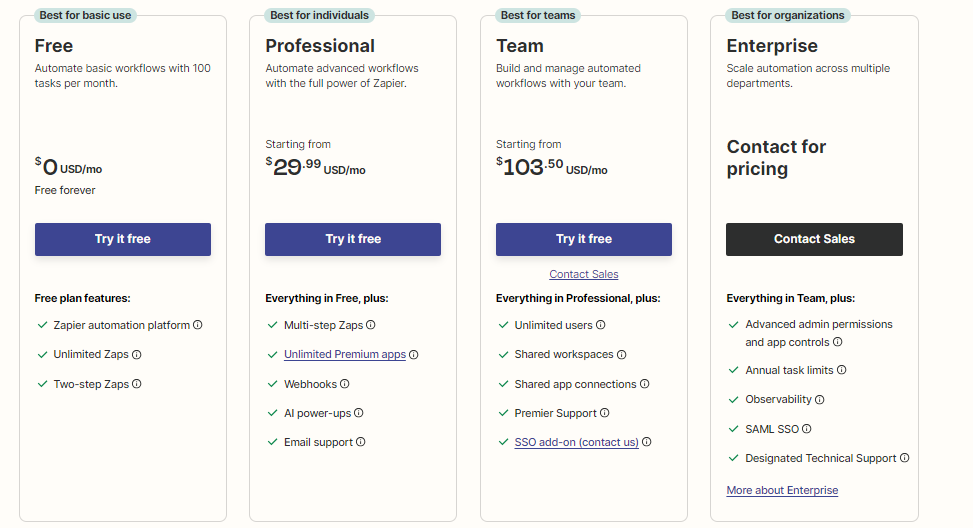
Task: Click info icon next to Webhooks
Action: (x=345, y=384)
